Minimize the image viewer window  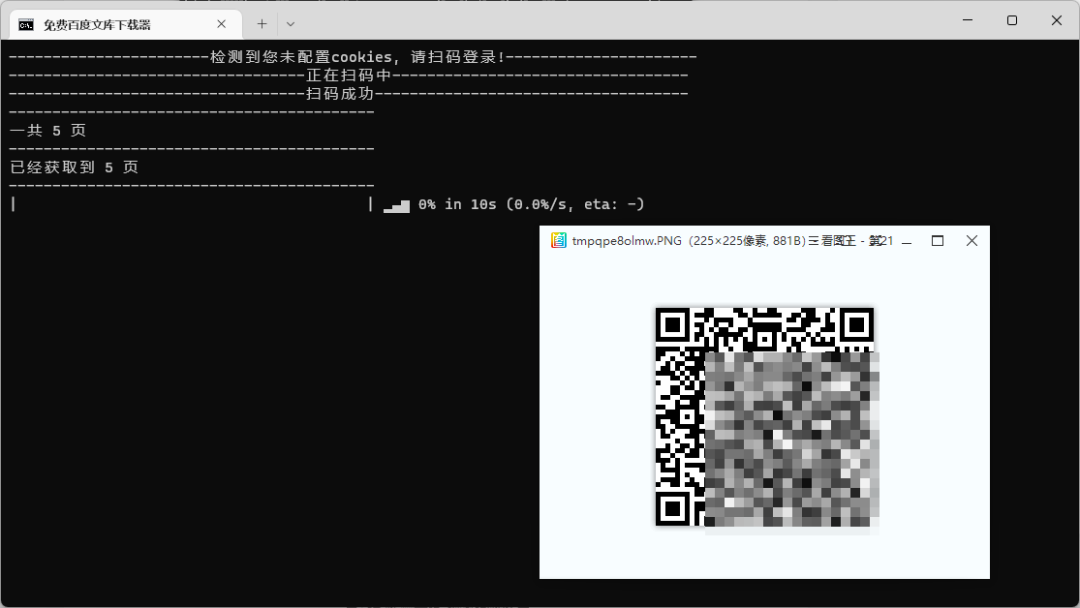907,241
